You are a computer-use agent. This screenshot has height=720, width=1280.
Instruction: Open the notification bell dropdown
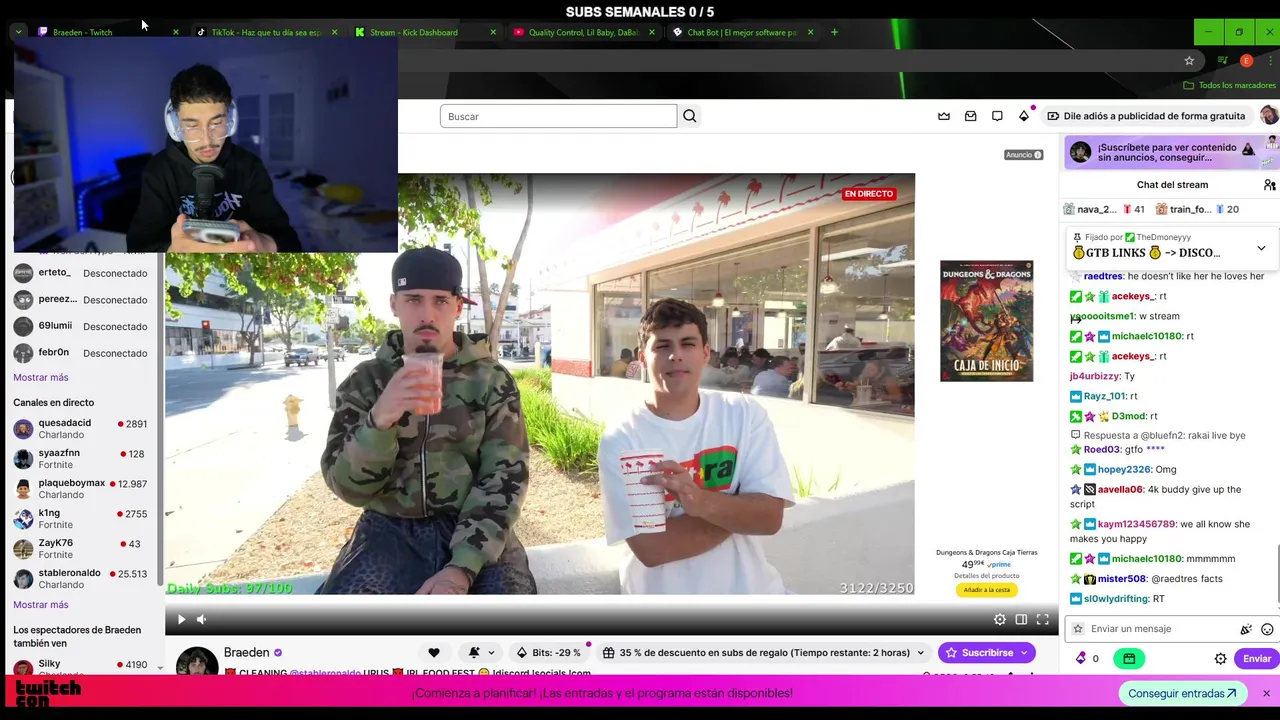pyautogui.click(x=481, y=653)
